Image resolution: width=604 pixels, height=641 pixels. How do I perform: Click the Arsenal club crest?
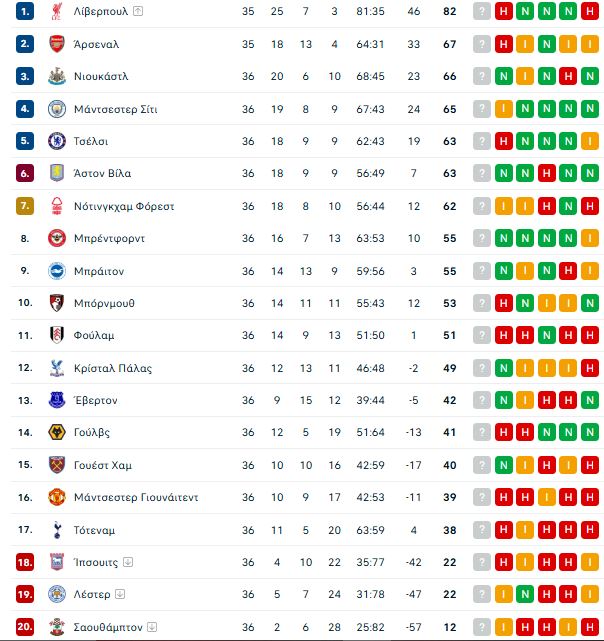coord(57,44)
